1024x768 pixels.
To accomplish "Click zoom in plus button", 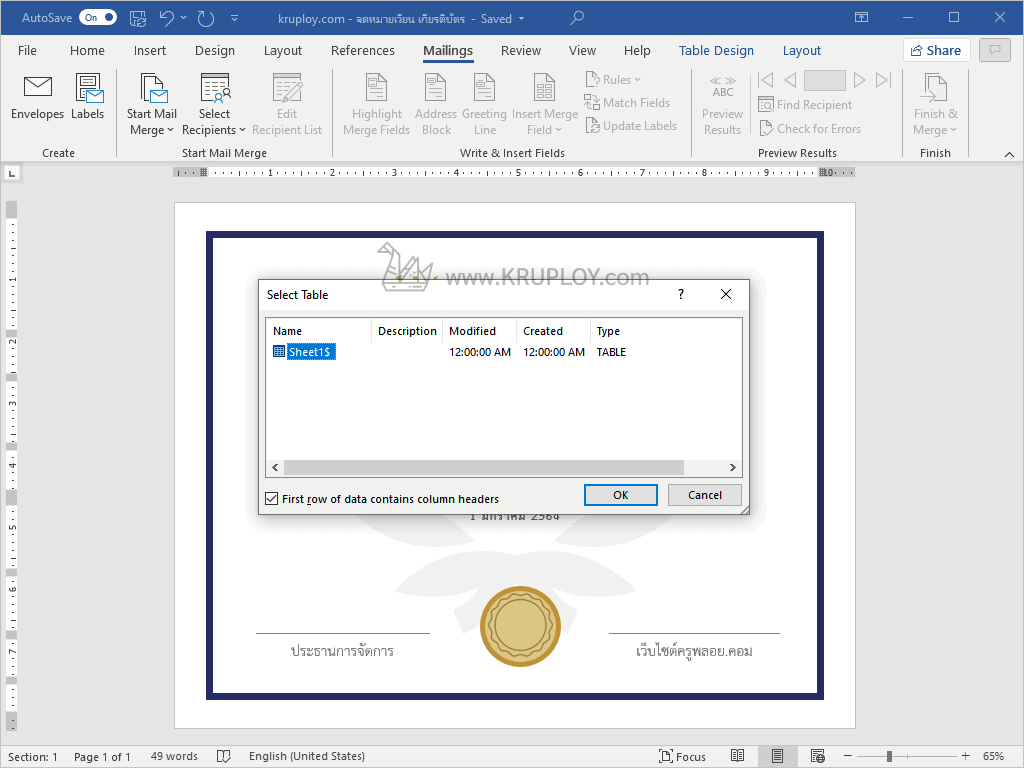I will click(x=966, y=756).
